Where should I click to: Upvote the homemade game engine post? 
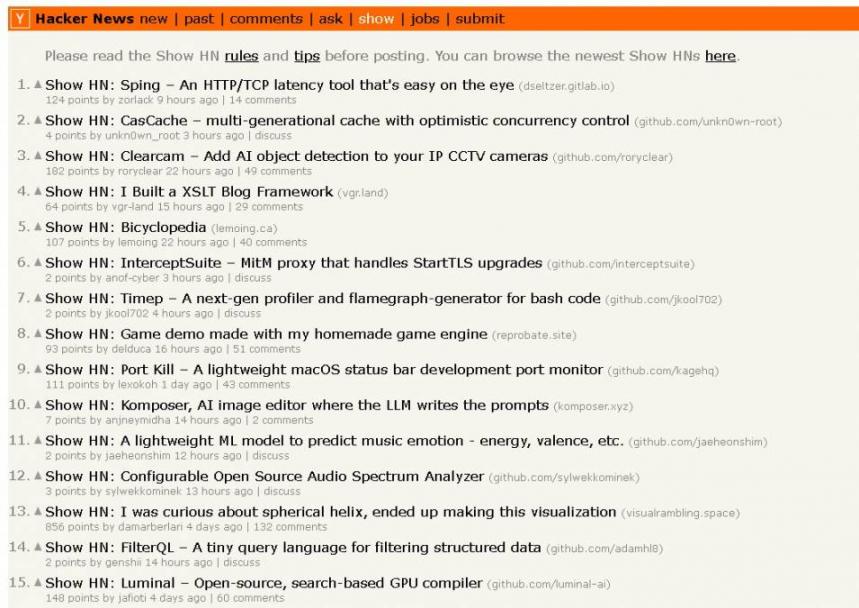click(x=38, y=334)
